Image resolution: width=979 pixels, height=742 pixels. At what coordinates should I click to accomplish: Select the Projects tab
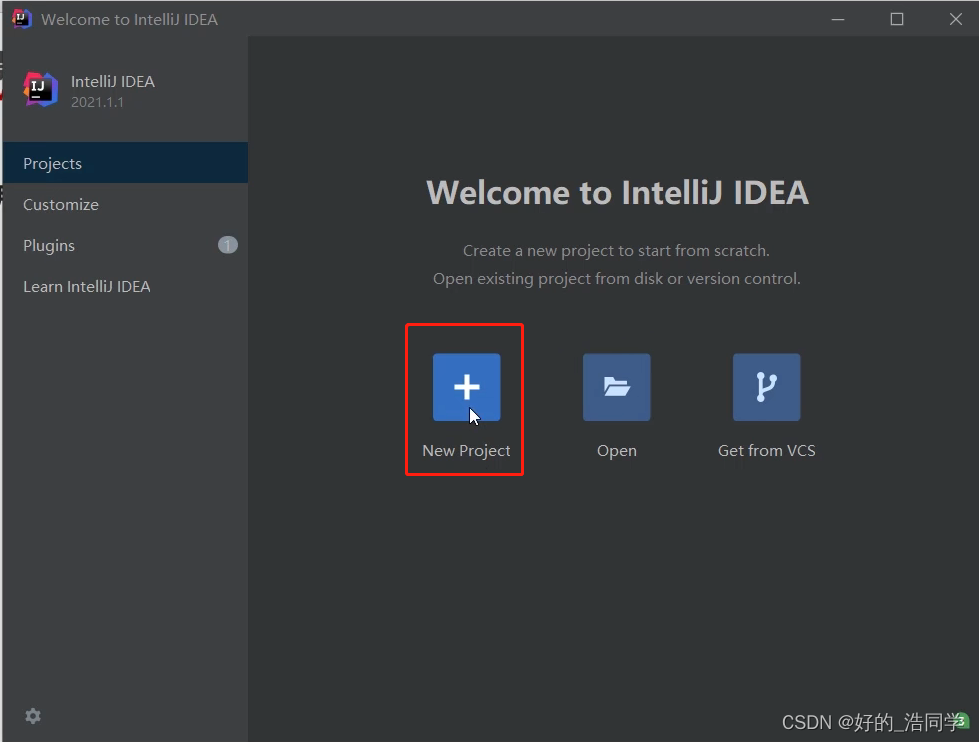(125, 163)
